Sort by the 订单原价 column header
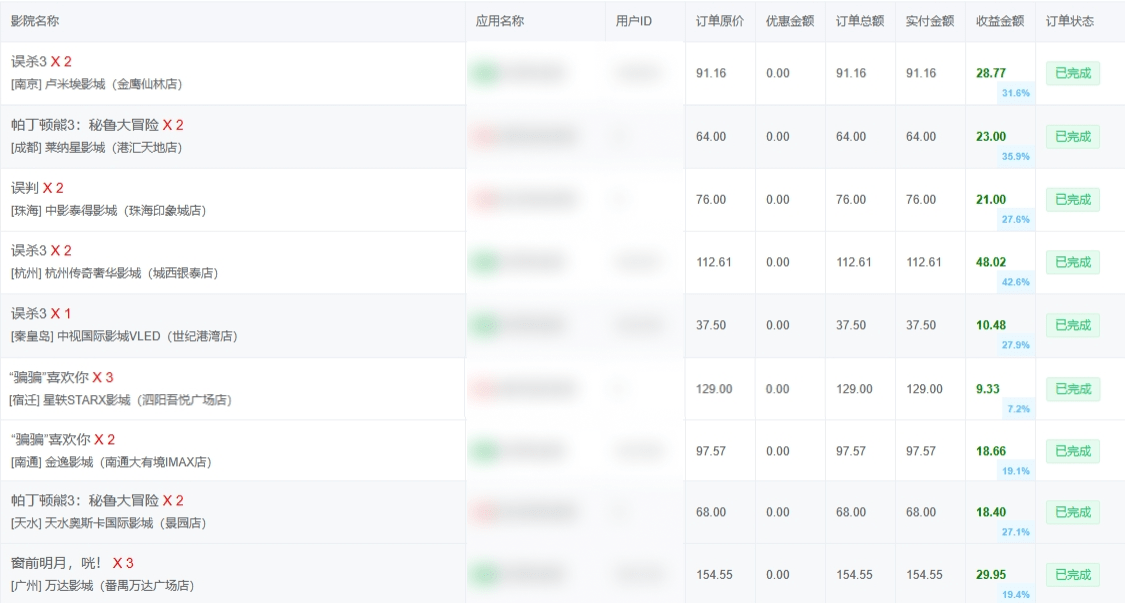 click(719, 21)
